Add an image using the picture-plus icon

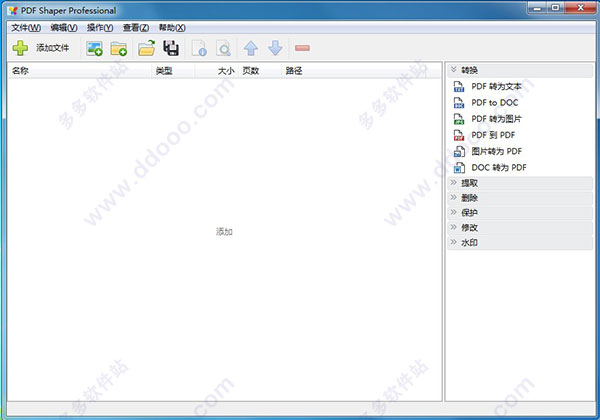[x=95, y=49]
